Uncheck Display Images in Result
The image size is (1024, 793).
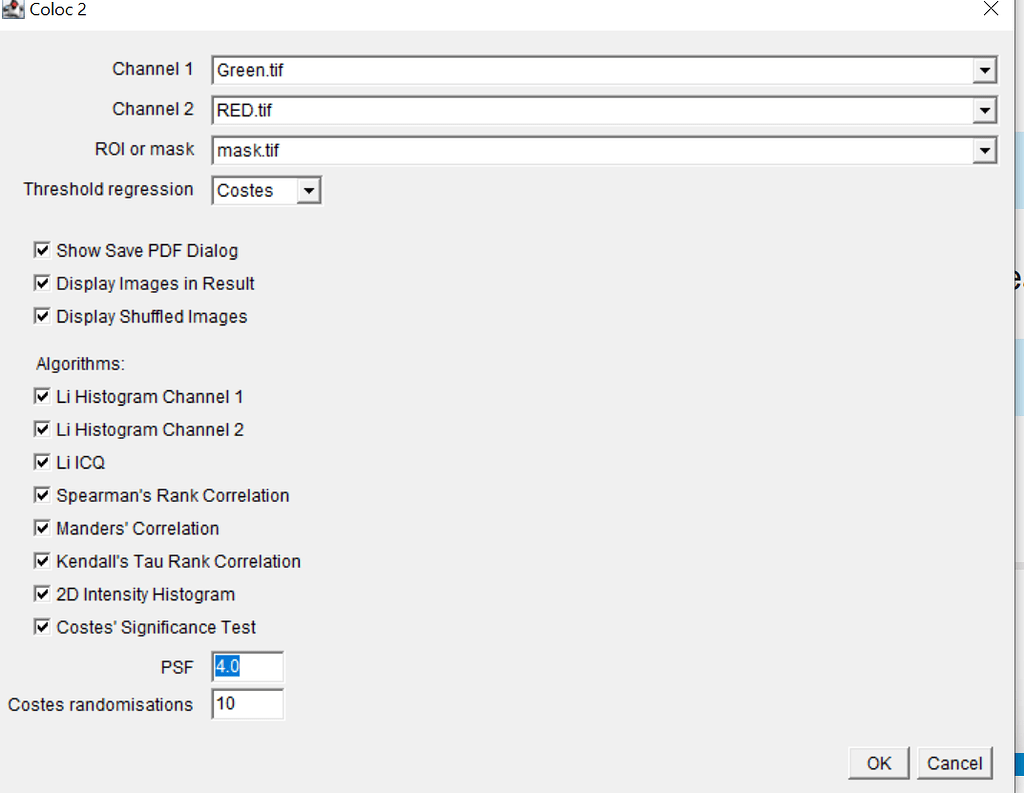tap(42, 283)
